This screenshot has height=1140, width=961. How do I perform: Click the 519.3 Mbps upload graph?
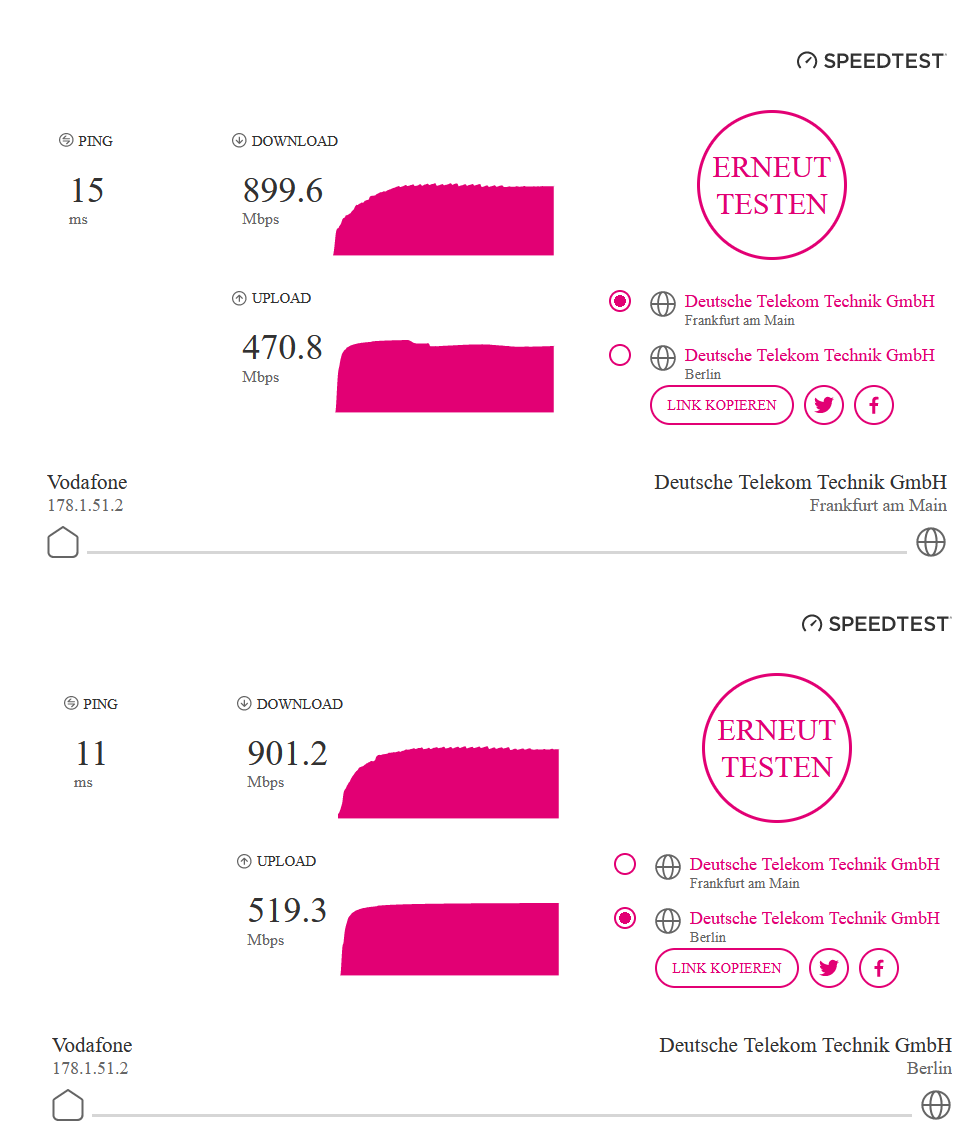[449, 940]
